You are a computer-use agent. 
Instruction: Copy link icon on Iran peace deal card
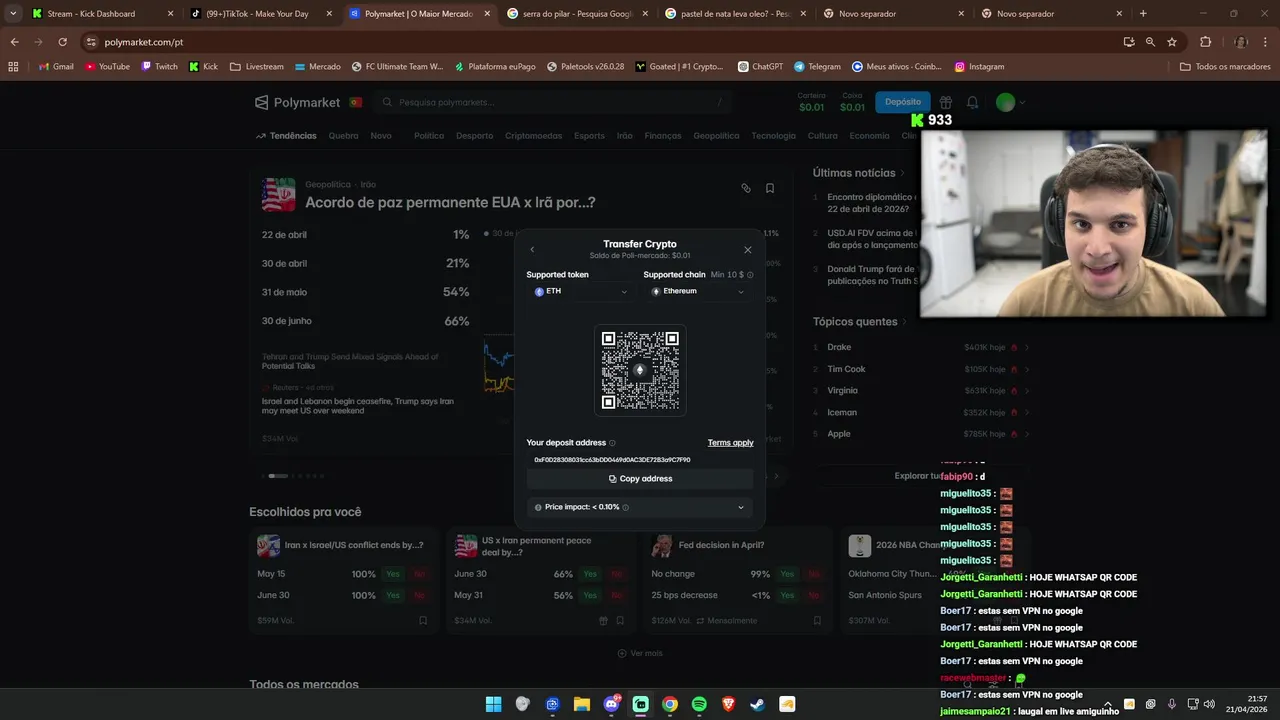(x=746, y=188)
